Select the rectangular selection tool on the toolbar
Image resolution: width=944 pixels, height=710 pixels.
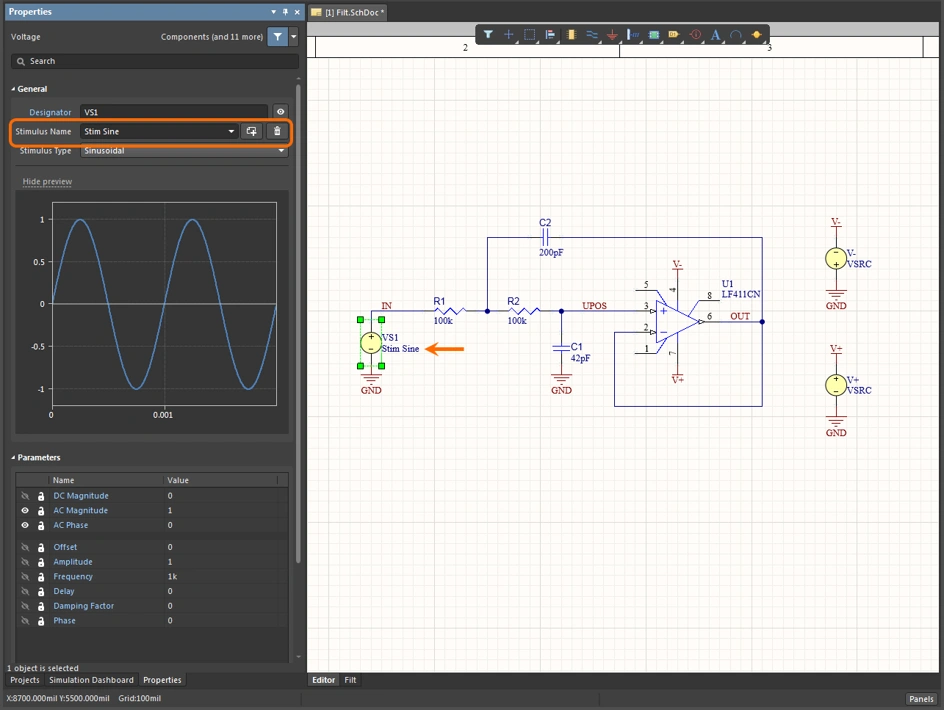click(x=530, y=35)
